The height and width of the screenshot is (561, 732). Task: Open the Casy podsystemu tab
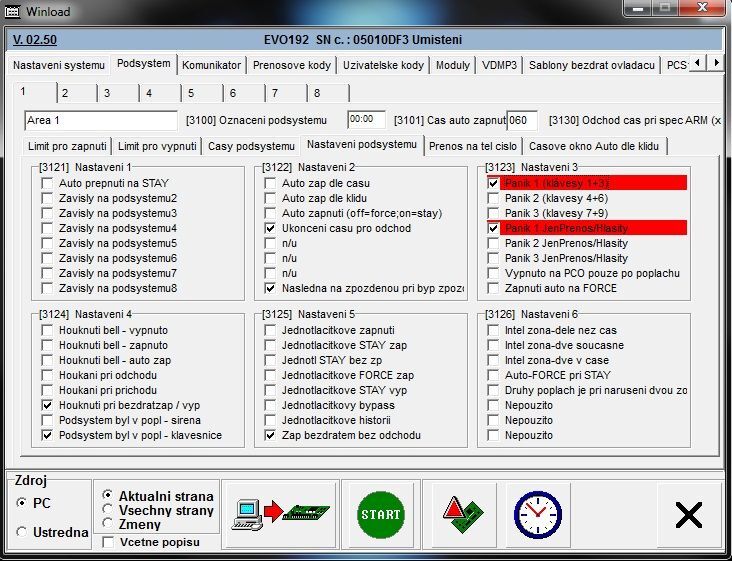coord(251,146)
